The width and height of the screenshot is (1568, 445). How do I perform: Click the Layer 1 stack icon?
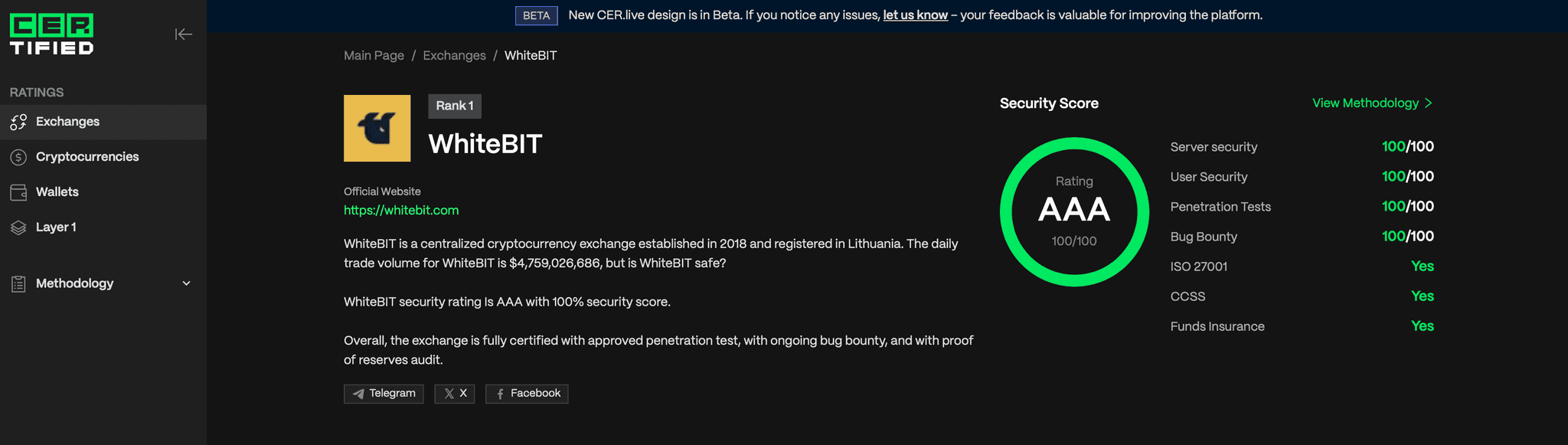[18, 227]
